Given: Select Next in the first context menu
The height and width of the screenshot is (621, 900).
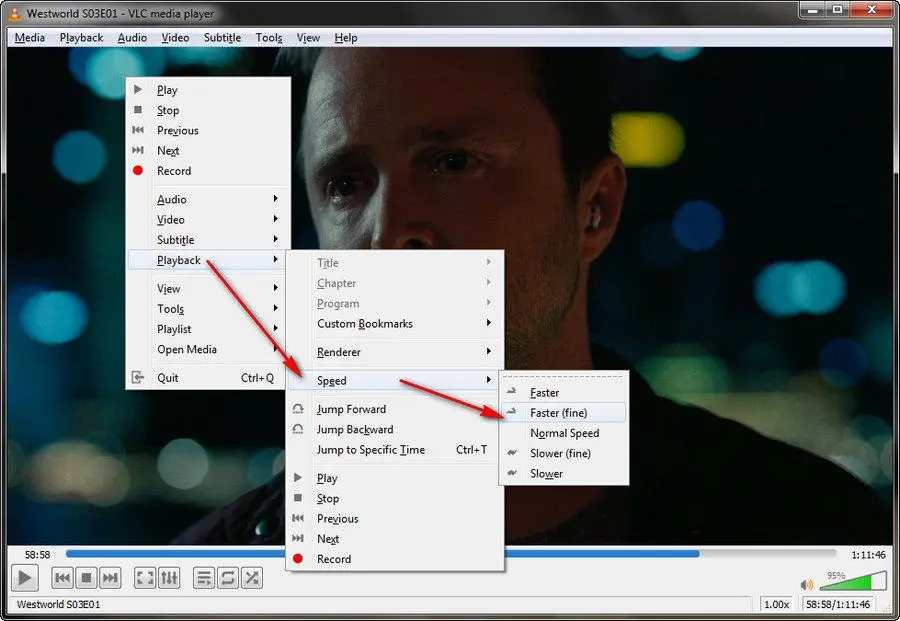Looking at the screenshot, I should (x=208, y=150).
